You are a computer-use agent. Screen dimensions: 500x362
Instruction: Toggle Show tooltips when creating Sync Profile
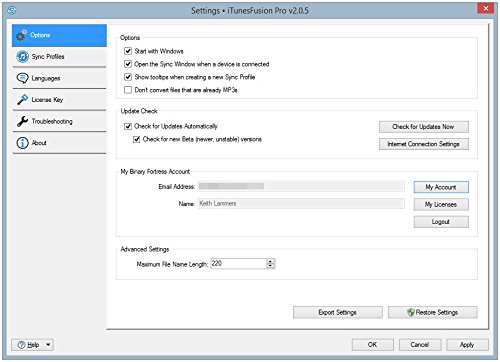pyautogui.click(x=128, y=77)
